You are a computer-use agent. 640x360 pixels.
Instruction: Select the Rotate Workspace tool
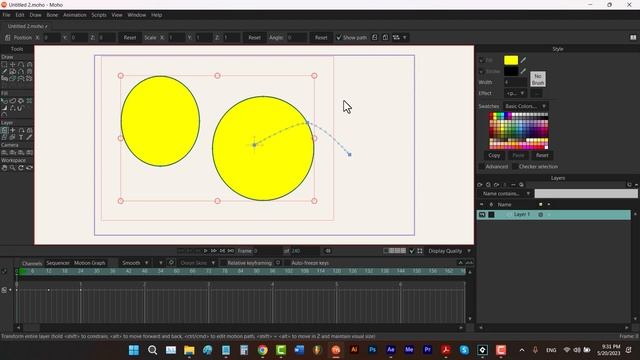point(21,168)
